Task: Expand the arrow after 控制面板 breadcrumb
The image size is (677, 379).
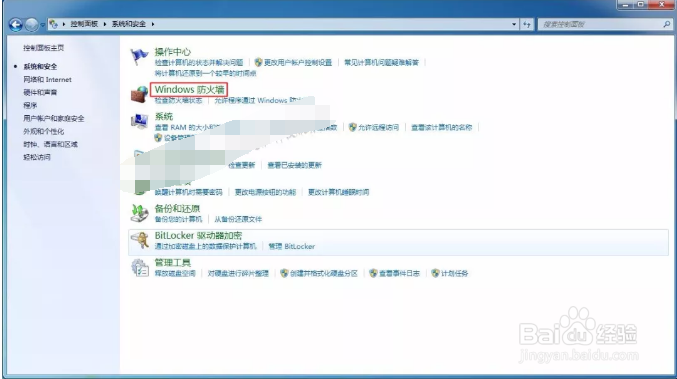Action: point(105,24)
